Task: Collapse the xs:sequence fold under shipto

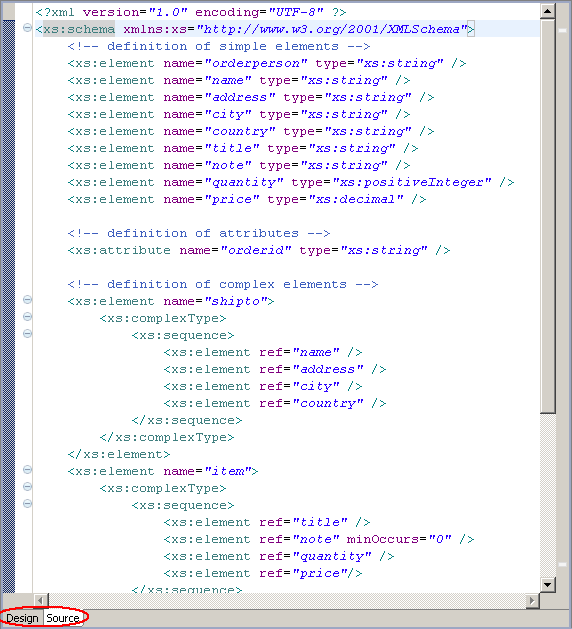Action: (27, 333)
